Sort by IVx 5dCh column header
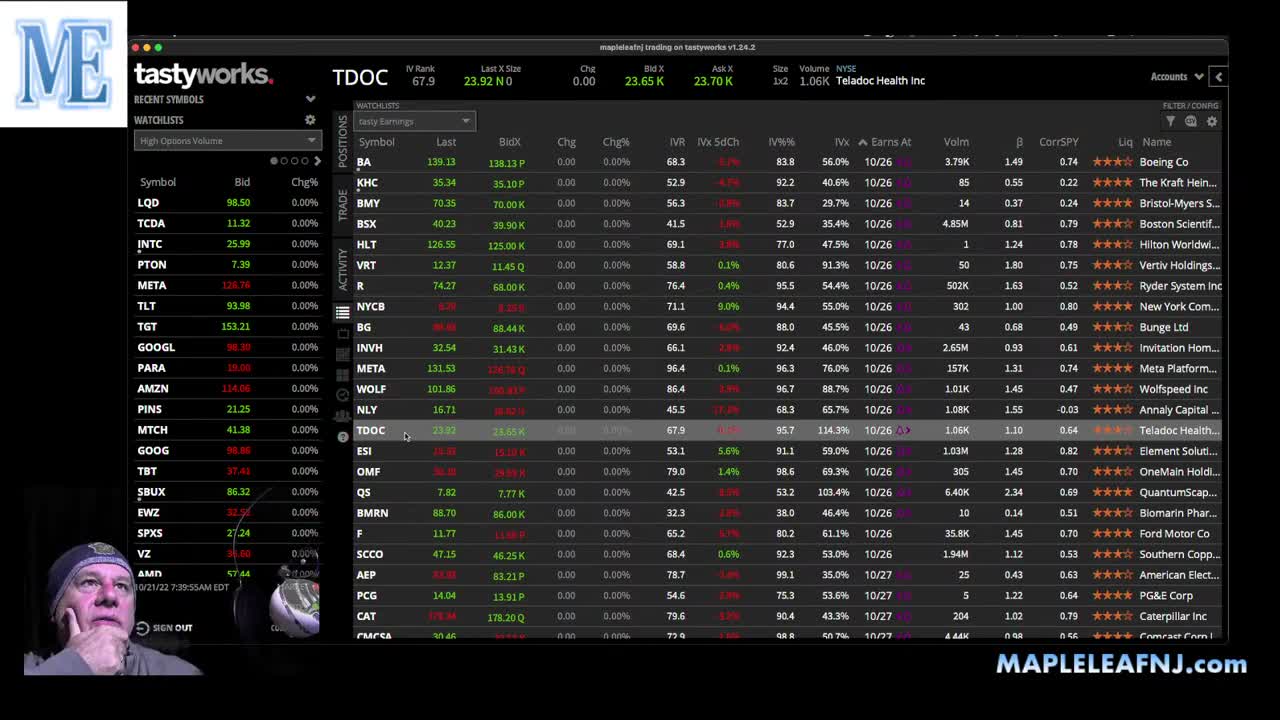Screen dimensions: 1280x720 click(x=717, y=142)
